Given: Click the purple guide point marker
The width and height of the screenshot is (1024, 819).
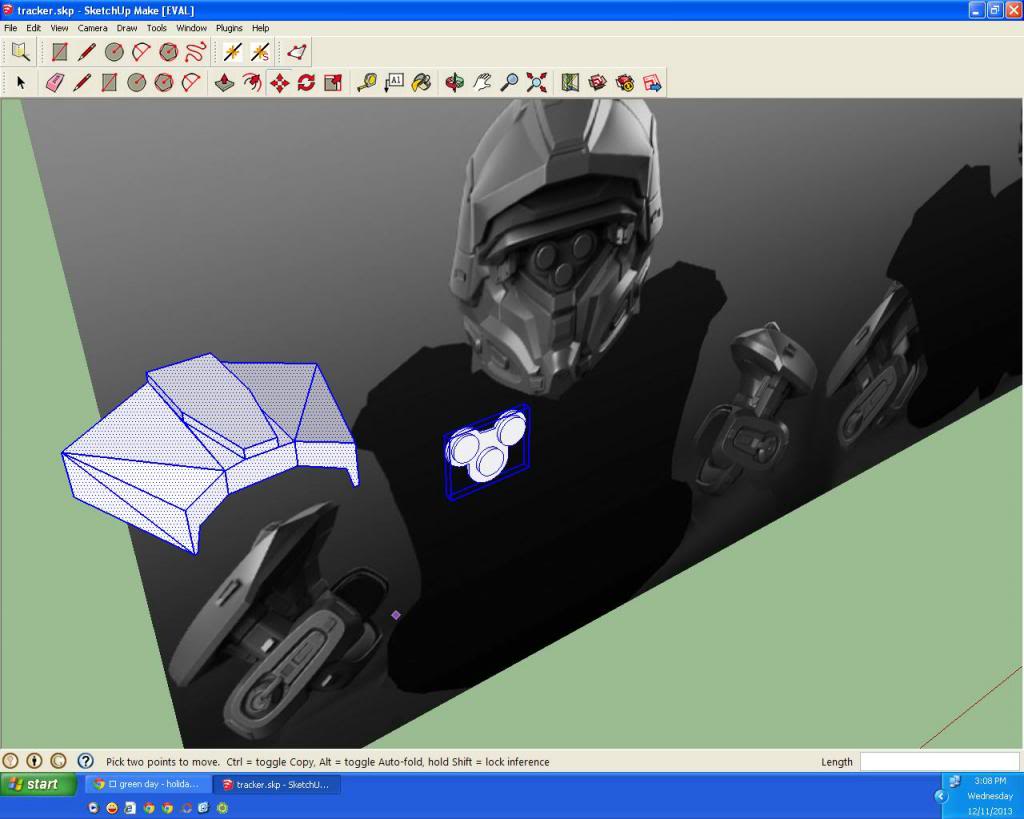Looking at the screenshot, I should click(x=396, y=615).
